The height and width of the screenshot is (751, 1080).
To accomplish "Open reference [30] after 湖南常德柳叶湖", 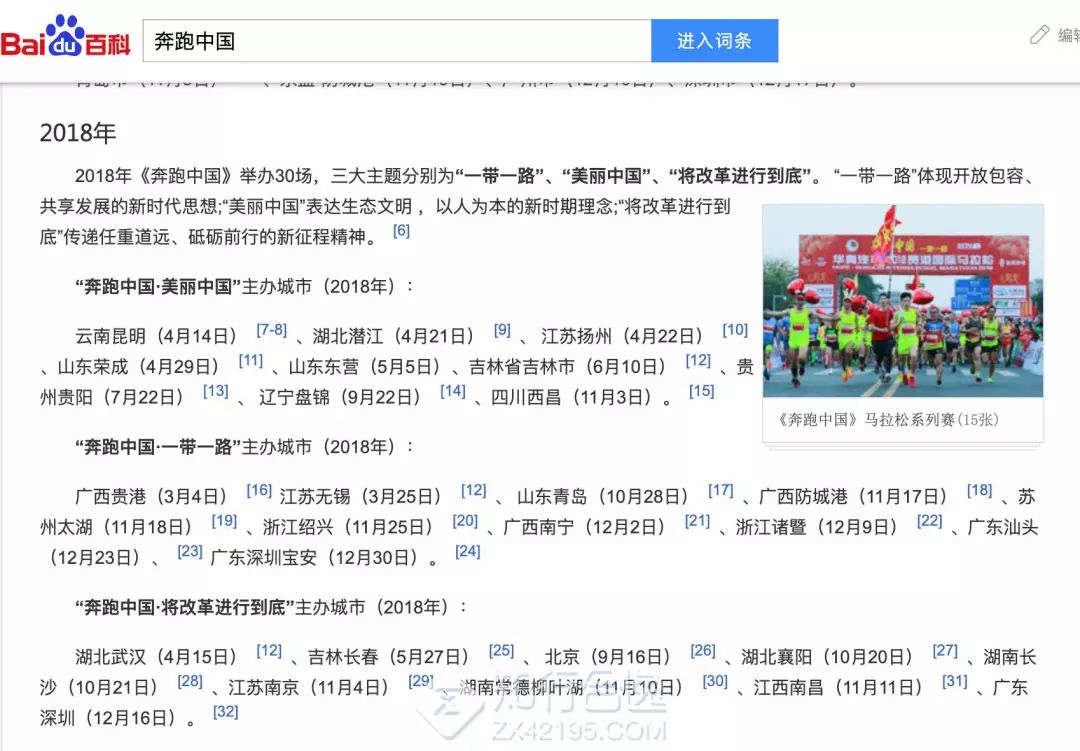I will click(715, 681).
